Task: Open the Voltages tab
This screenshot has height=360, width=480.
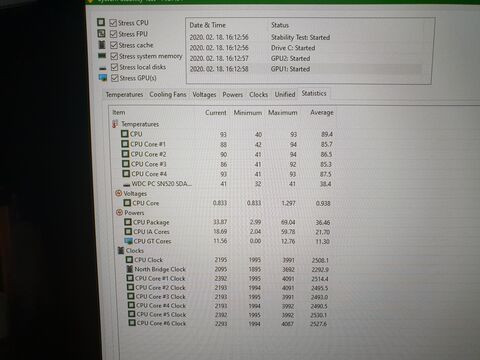Action: 204,95
